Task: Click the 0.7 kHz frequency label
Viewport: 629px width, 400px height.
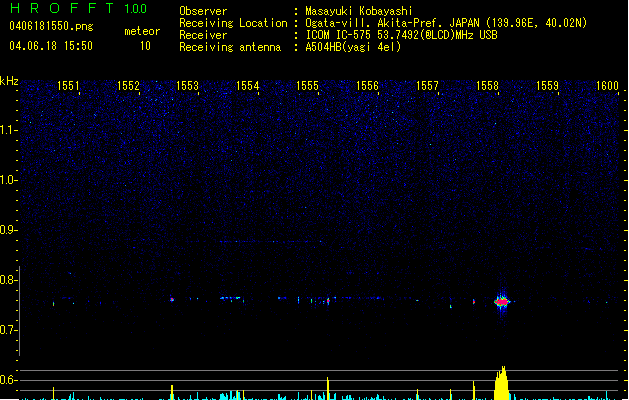Action: (x=8, y=330)
